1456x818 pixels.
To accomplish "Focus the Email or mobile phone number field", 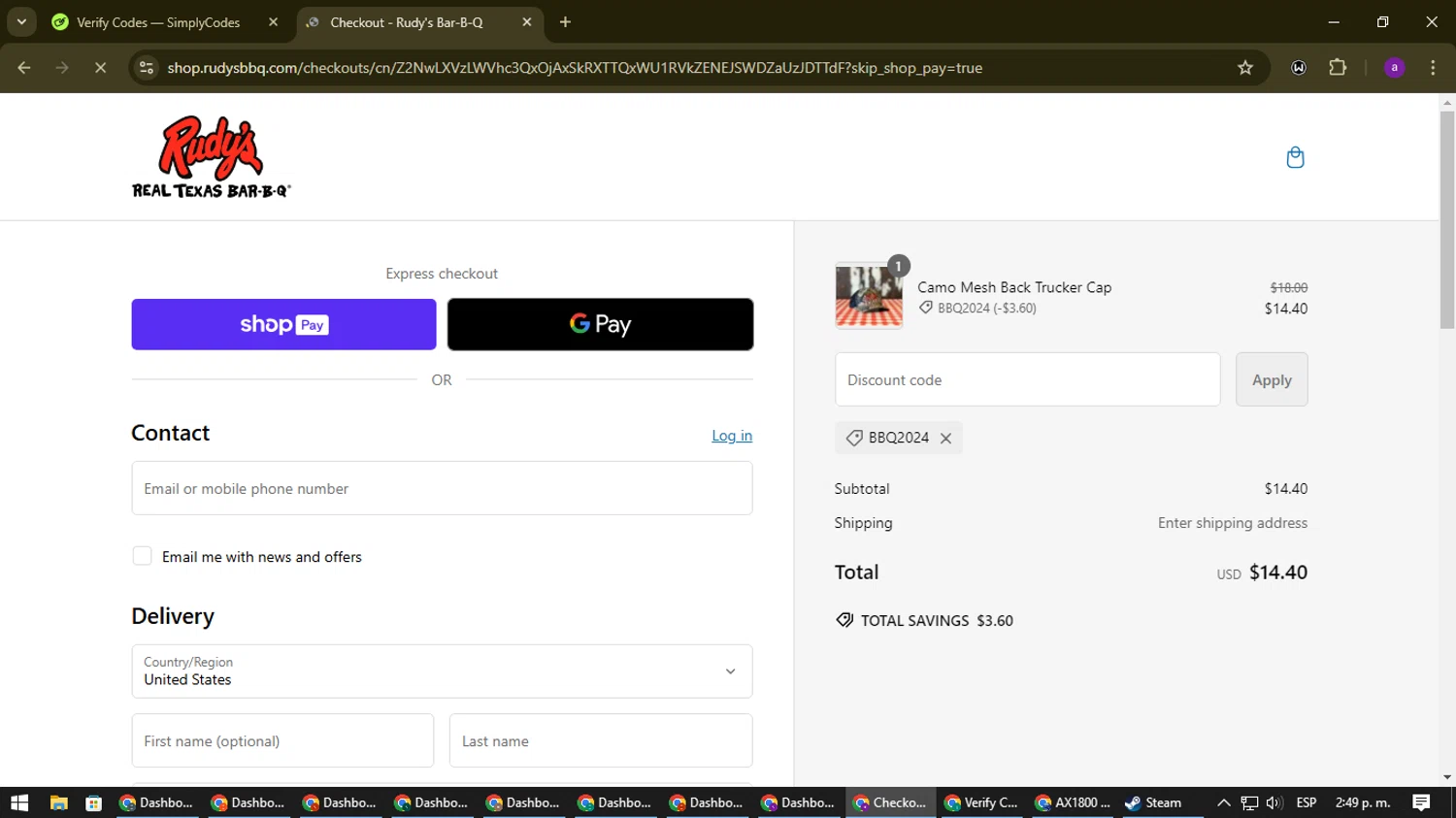I will [x=442, y=488].
